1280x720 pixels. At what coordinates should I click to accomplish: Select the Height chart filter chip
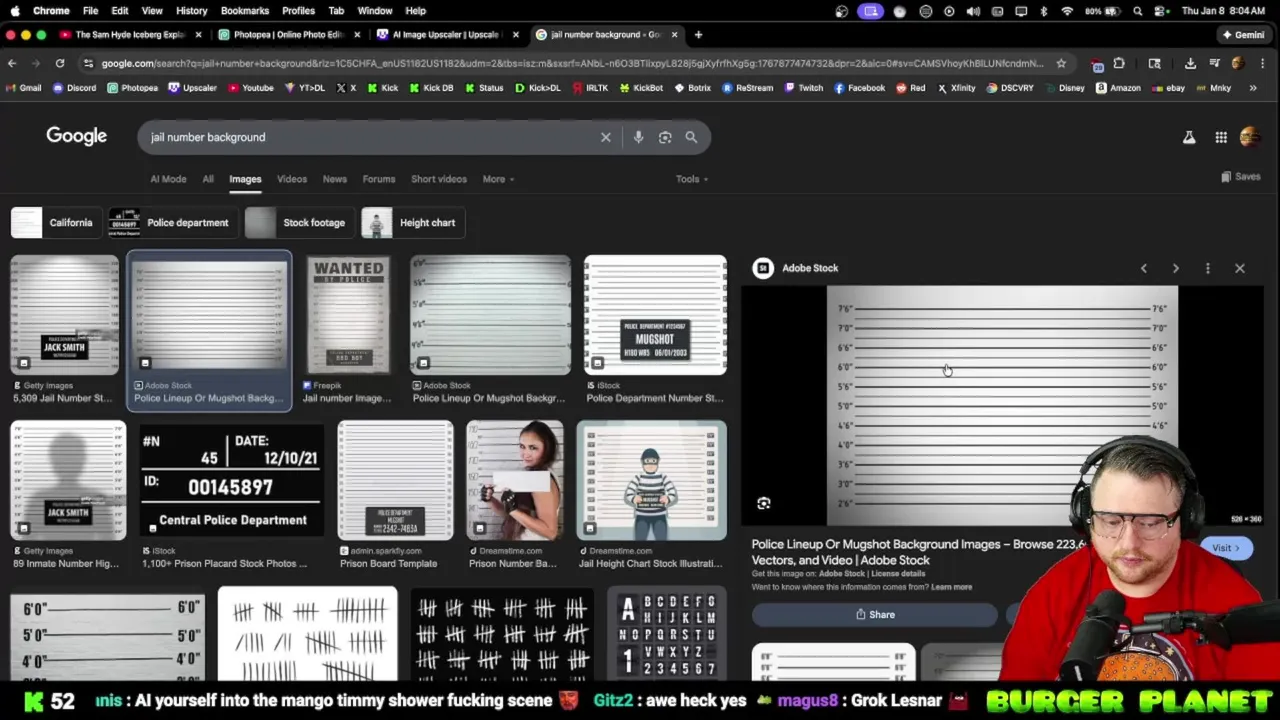coord(411,223)
